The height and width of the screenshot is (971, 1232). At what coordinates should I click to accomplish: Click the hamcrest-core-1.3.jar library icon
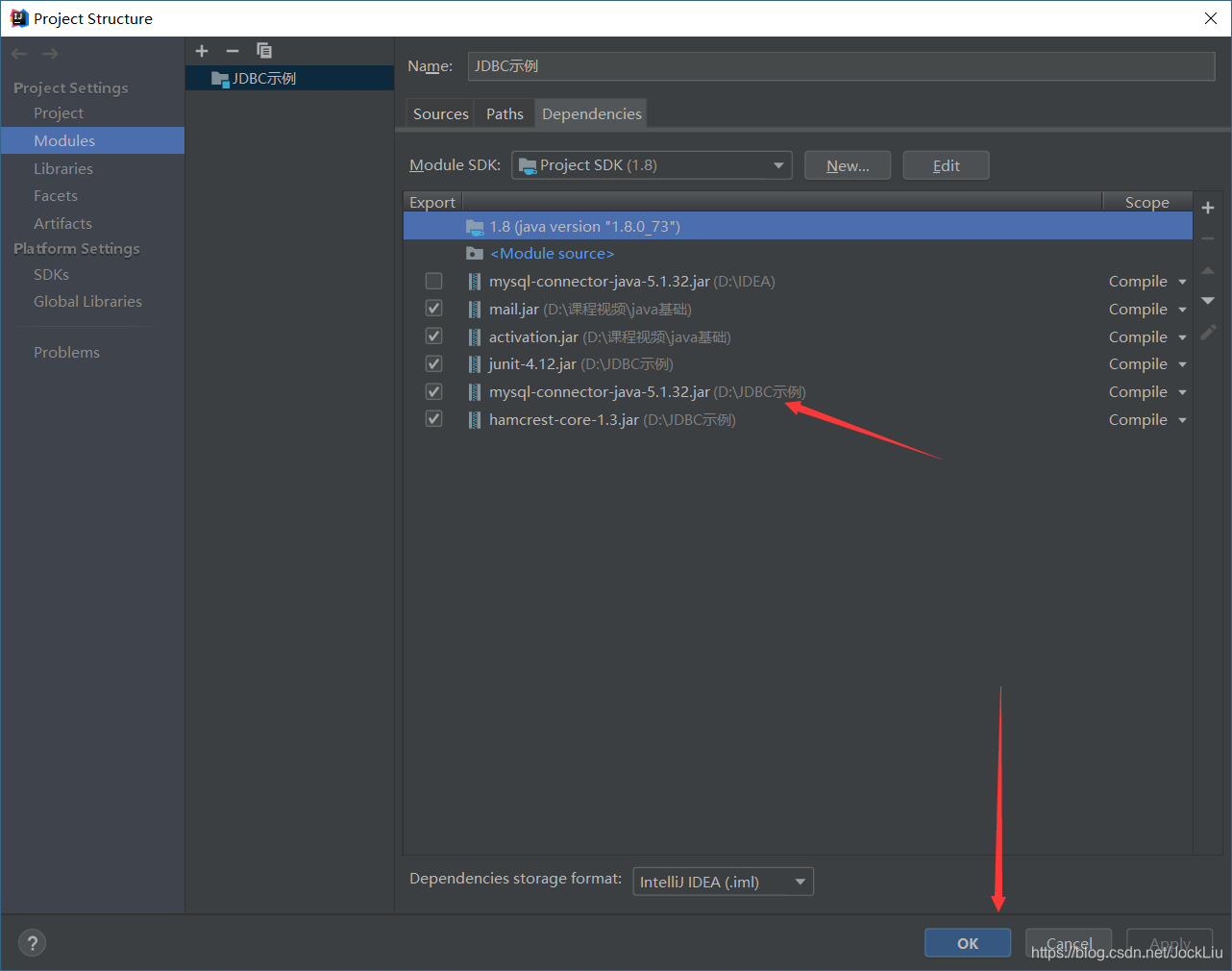474,420
